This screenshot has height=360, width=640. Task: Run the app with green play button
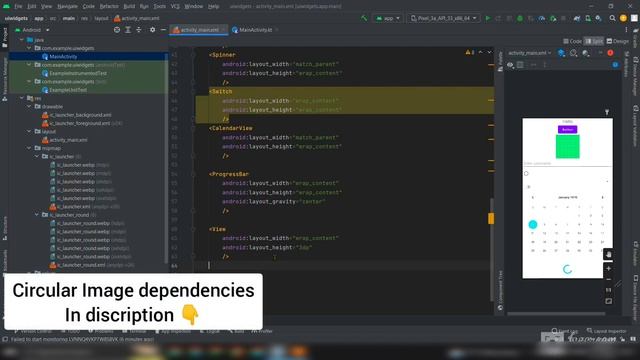click(487, 18)
